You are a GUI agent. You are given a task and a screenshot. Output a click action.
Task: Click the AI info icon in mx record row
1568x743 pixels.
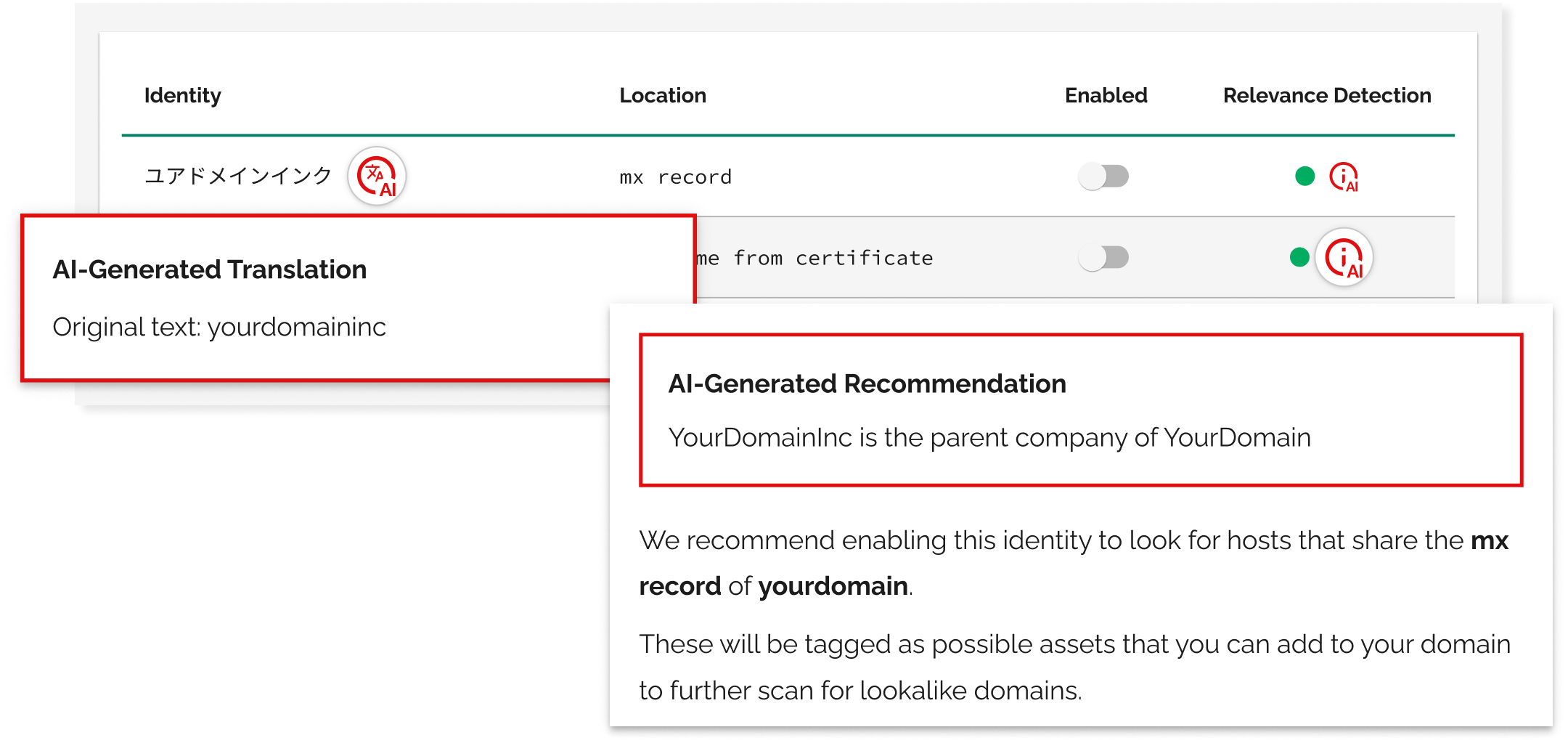coord(1344,176)
